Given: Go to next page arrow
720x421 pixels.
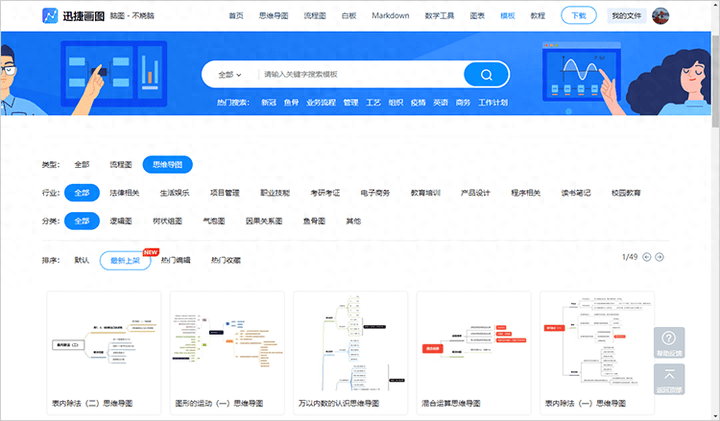Looking at the screenshot, I should pyautogui.click(x=660, y=257).
